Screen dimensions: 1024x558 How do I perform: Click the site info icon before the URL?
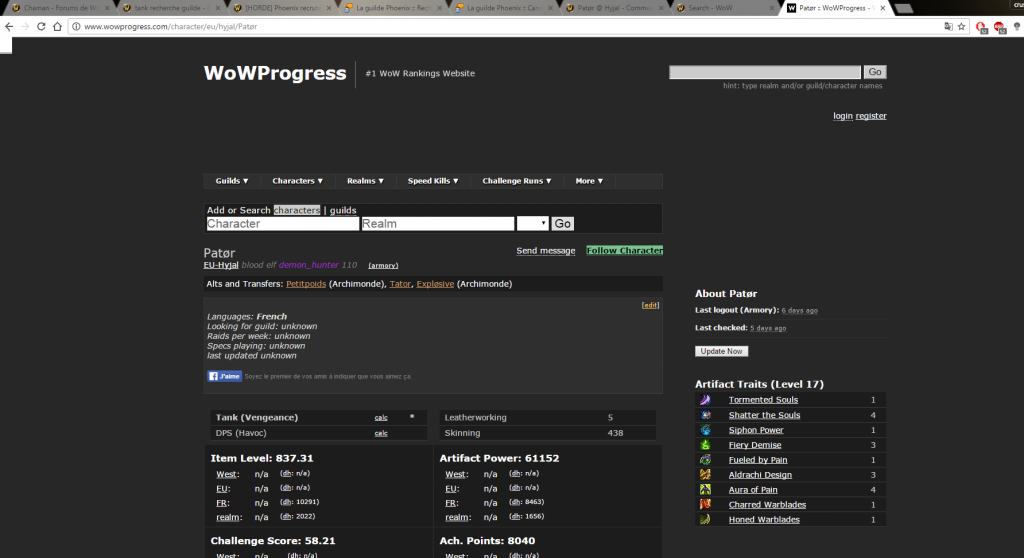tap(76, 27)
